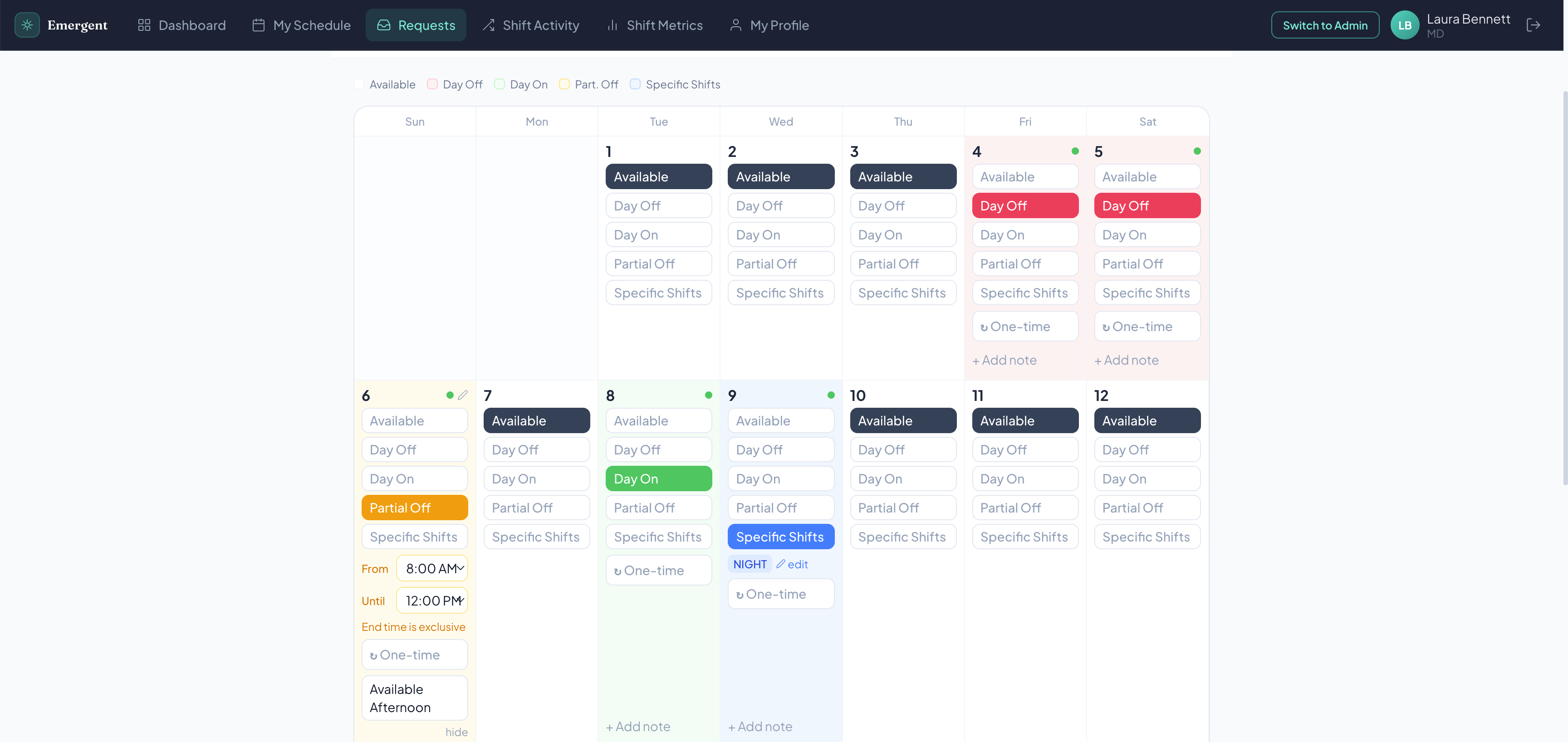1568x742 pixels.
Task: Click the Emergent logo icon
Action: 27,25
